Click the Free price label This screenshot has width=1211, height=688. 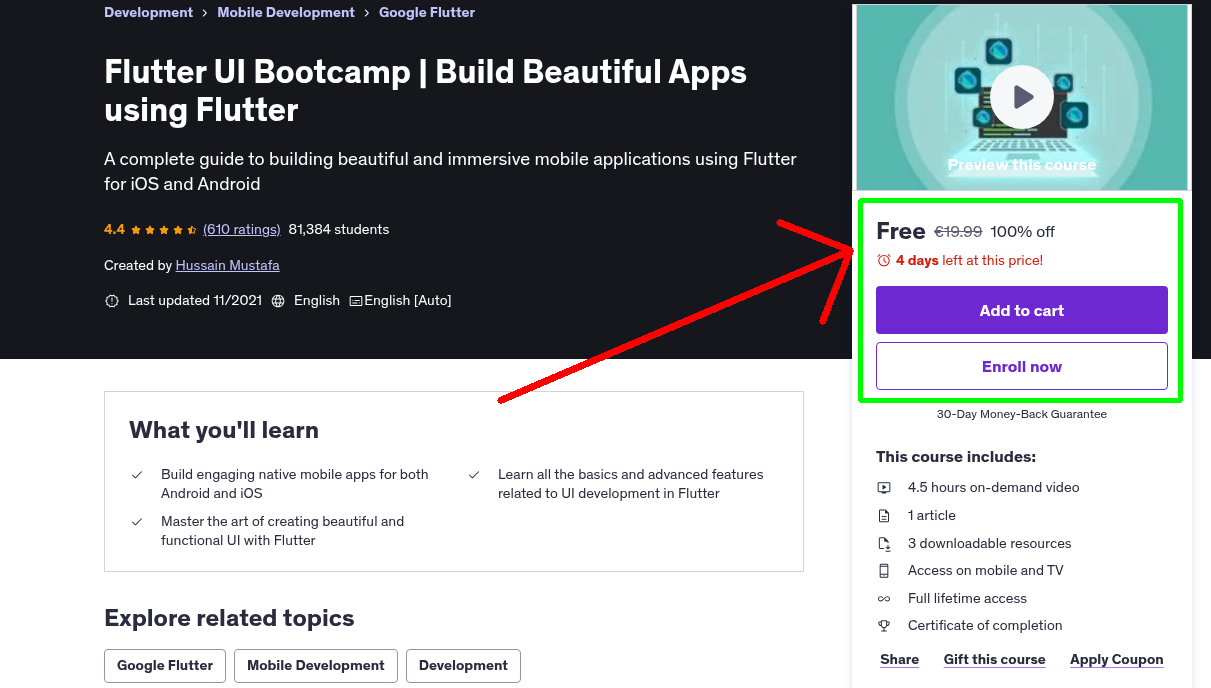[901, 231]
